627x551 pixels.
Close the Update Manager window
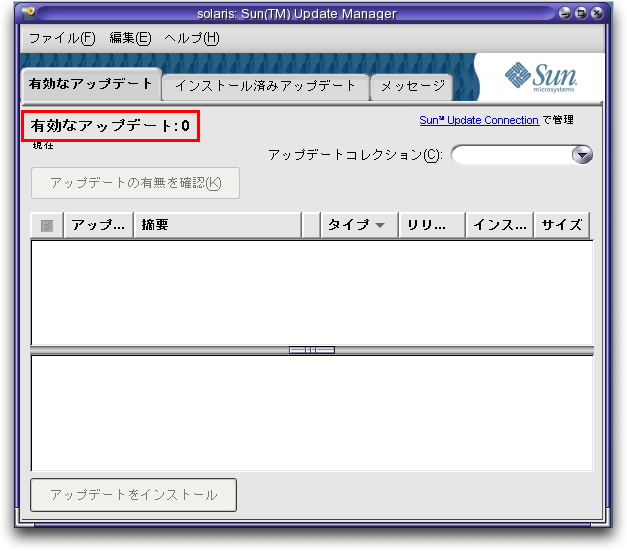(597, 13)
